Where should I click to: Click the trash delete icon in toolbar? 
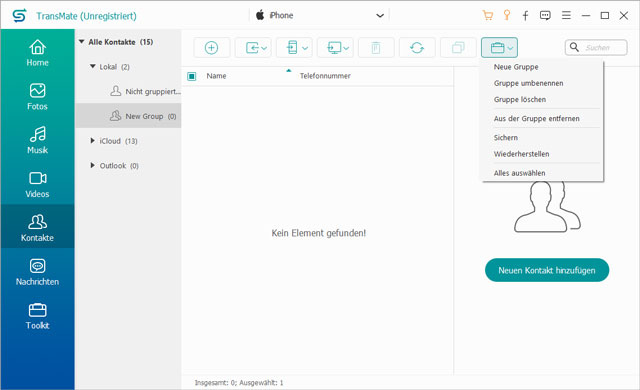376,48
